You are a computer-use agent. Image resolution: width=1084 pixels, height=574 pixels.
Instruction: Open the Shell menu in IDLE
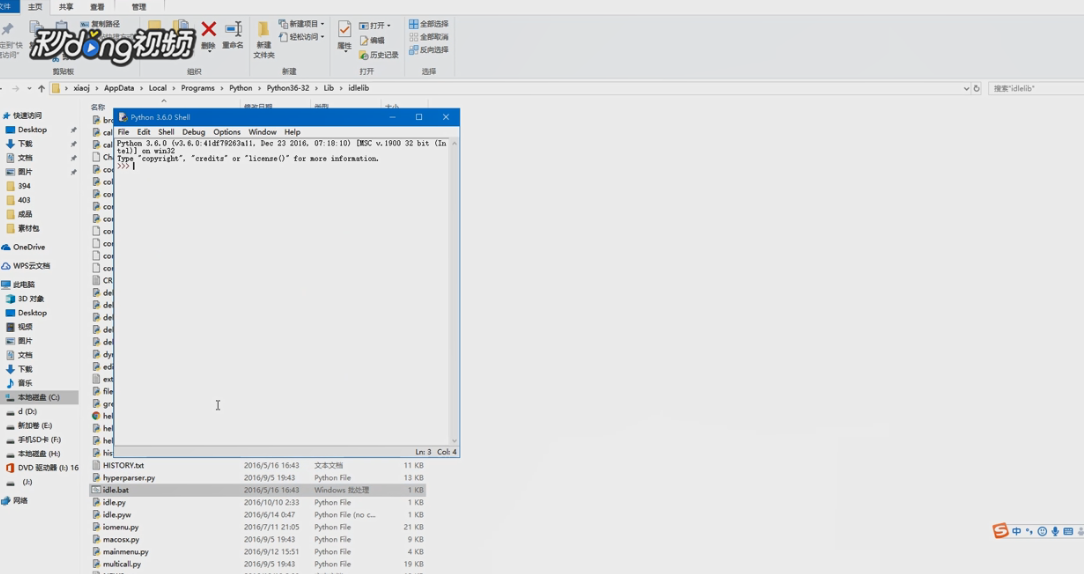[x=166, y=132]
